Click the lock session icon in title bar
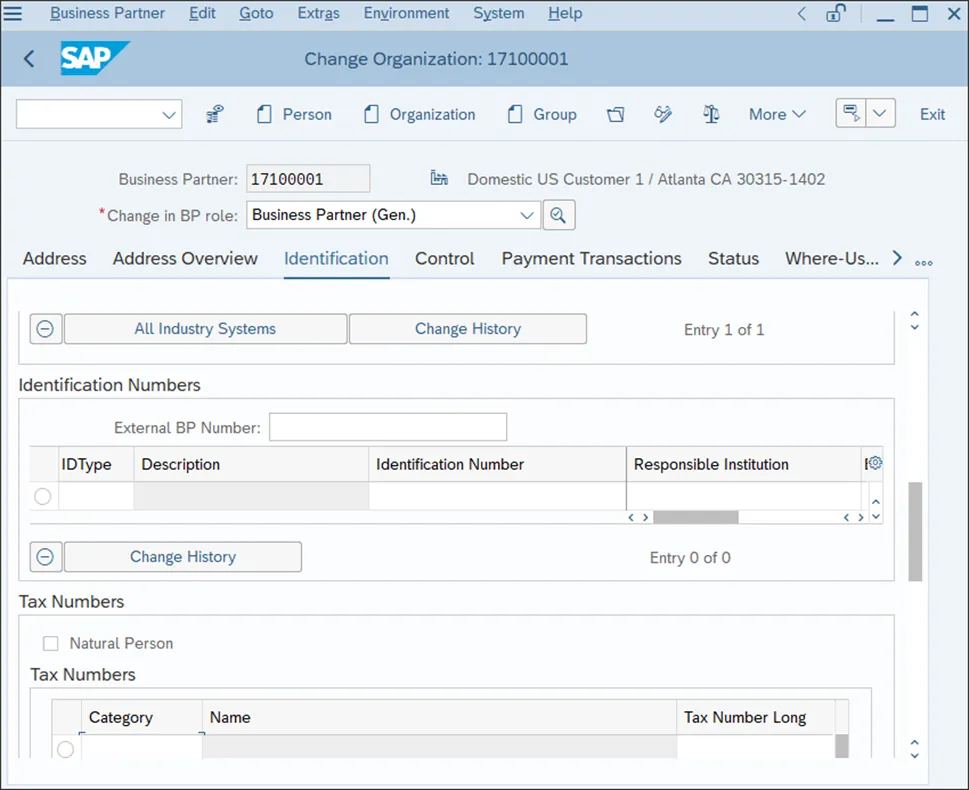The width and height of the screenshot is (969, 790). [x=836, y=13]
